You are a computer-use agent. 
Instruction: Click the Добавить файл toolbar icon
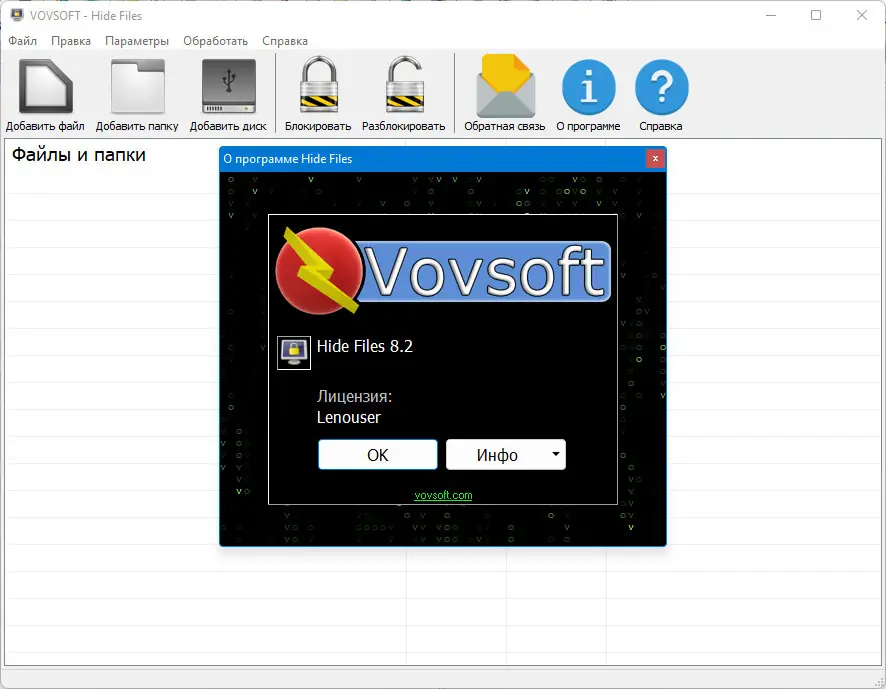pos(46,87)
